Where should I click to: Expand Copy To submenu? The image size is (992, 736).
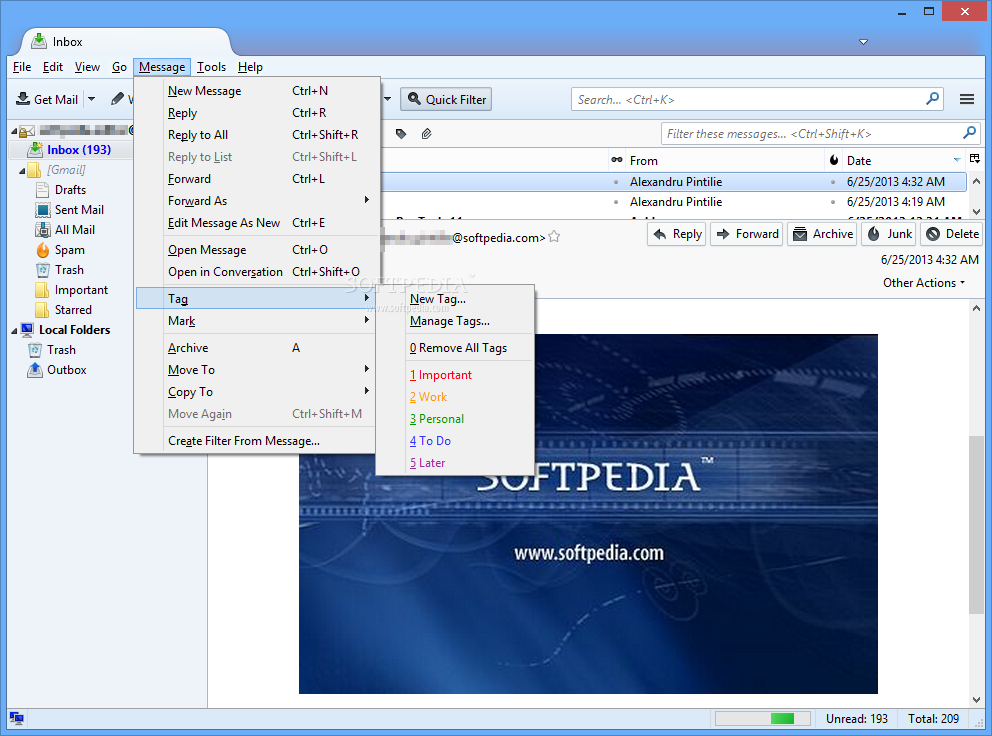[x=257, y=392]
